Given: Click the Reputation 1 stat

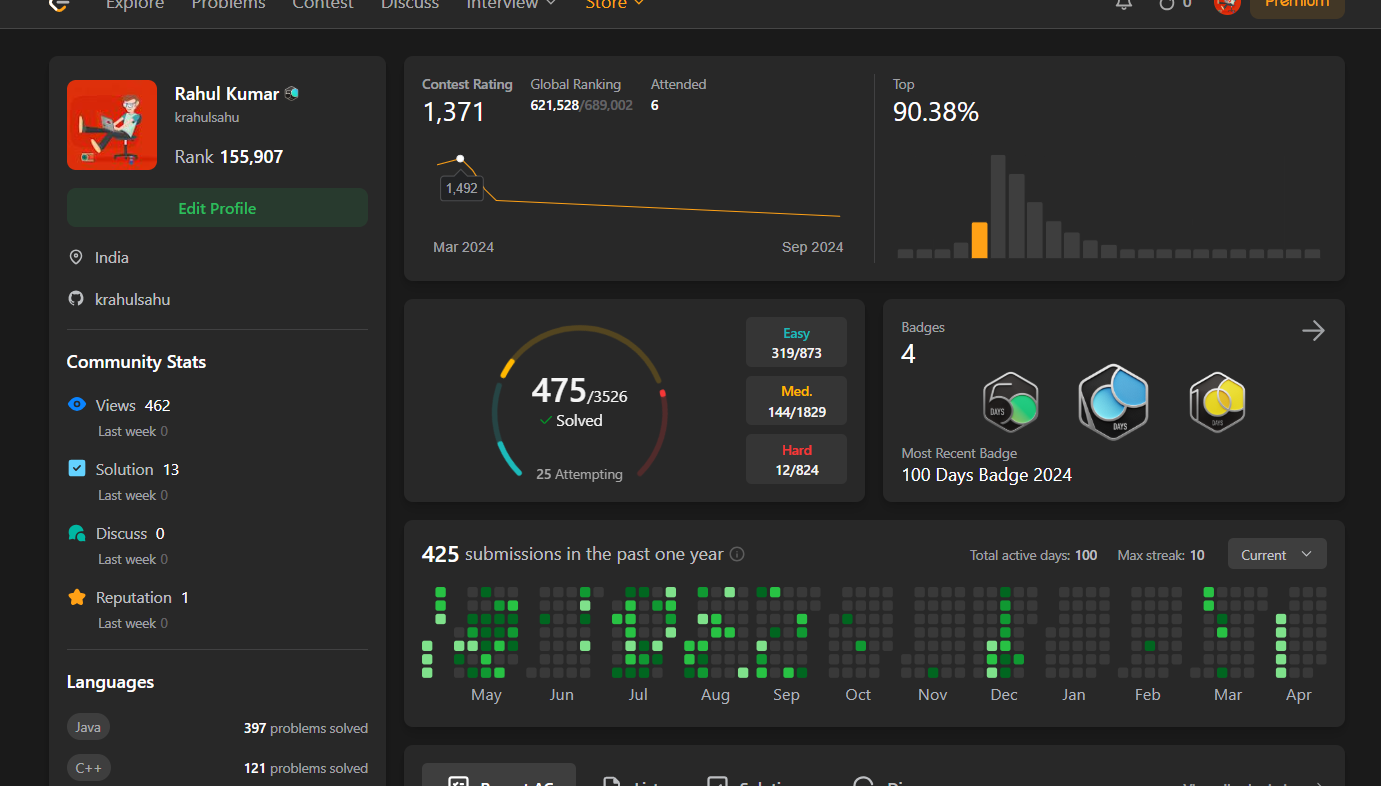Looking at the screenshot, I should coord(142,597).
